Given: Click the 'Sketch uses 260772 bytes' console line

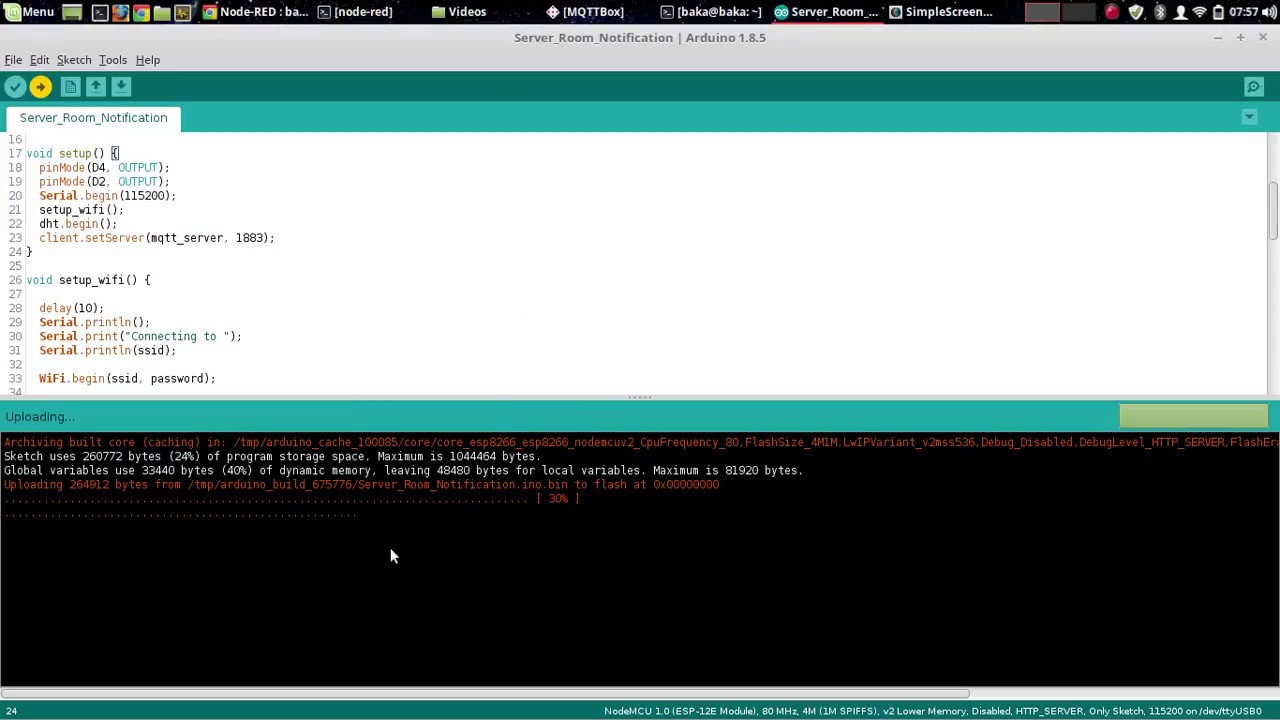Looking at the screenshot, I should point(272,456).
